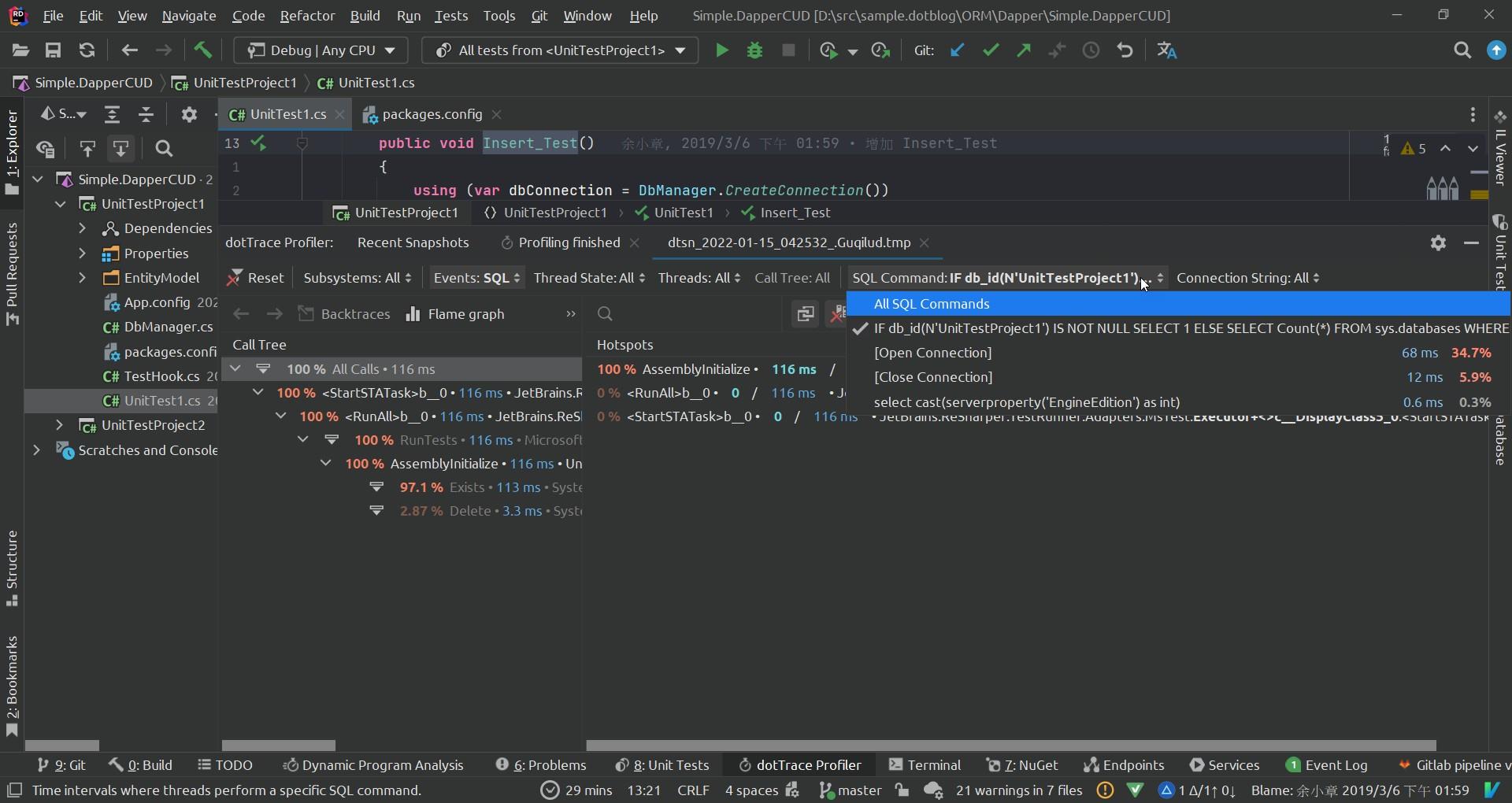
Task: Open the Unit Tests tool window
Action: [662, 765]
